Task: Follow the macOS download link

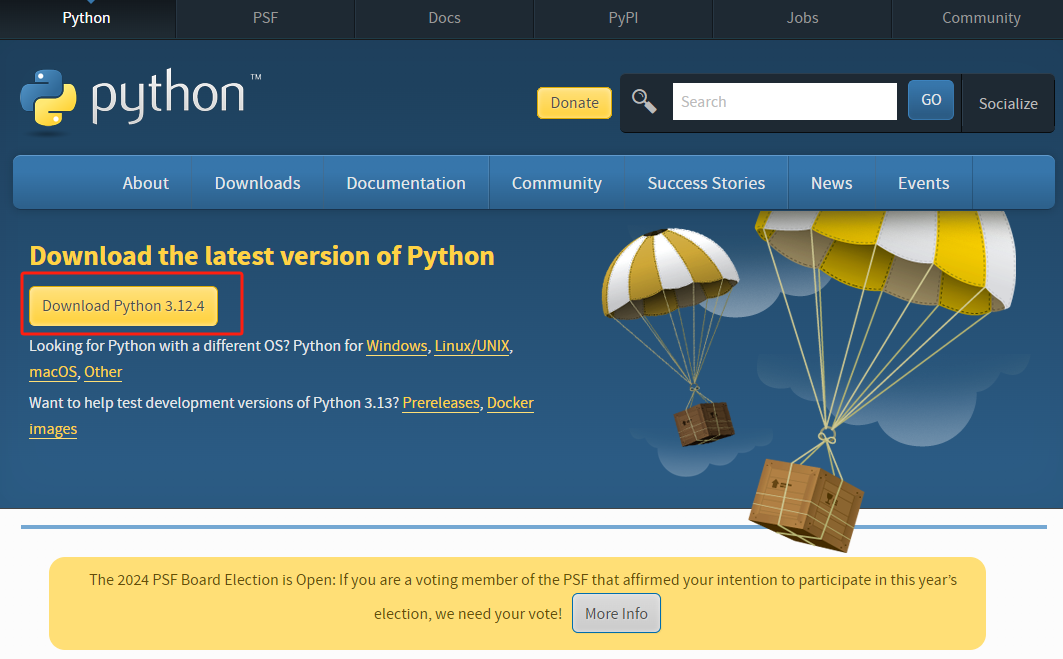Action: pos(53,372)
